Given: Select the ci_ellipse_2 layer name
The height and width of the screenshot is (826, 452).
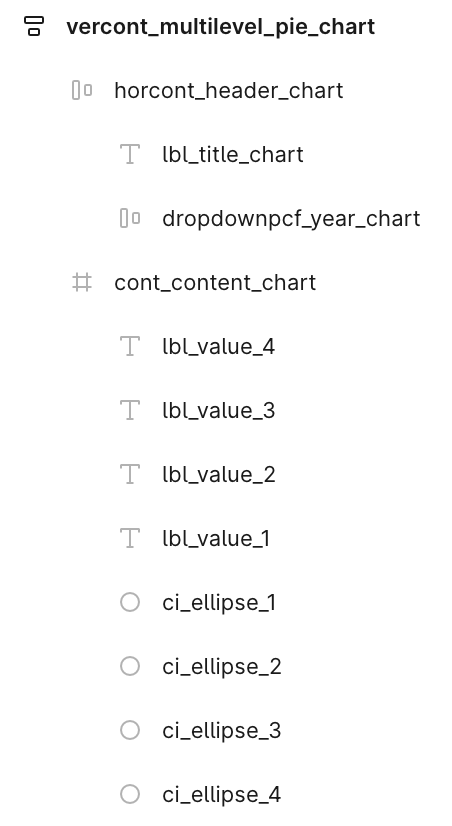Looking at the screenshot, I should pyautogui.click(x=222, y=666).
